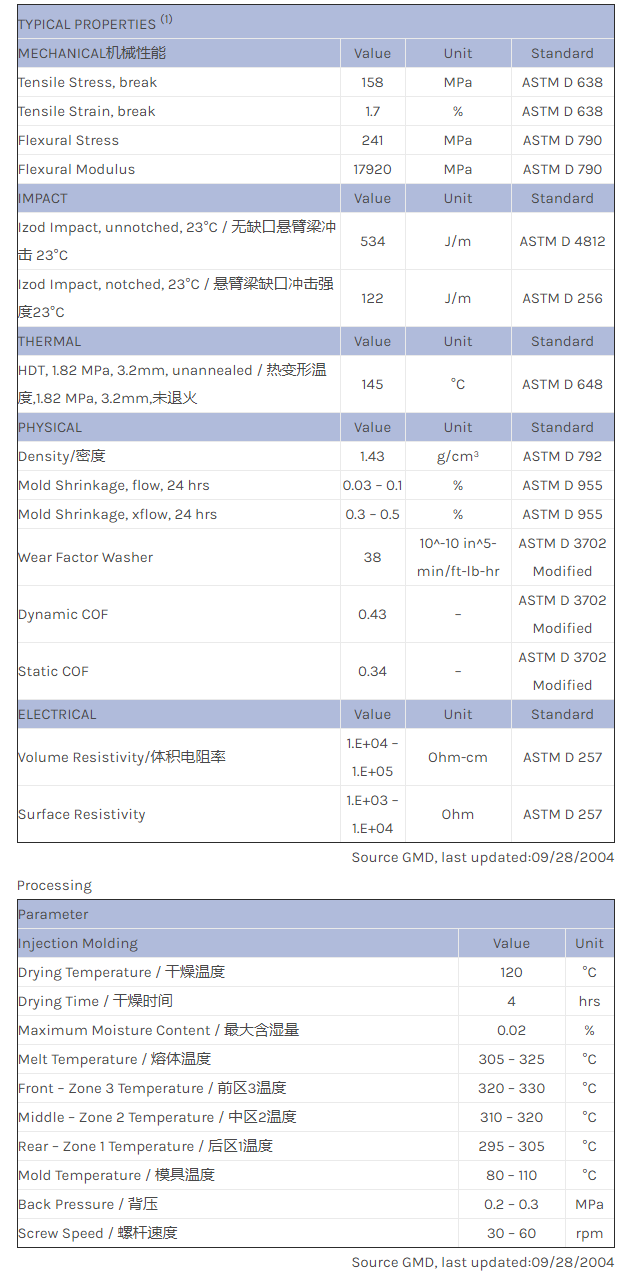Select the MECHANICAL机械性能 section header
Screen dimensions: 627x1285
(92, 53)
